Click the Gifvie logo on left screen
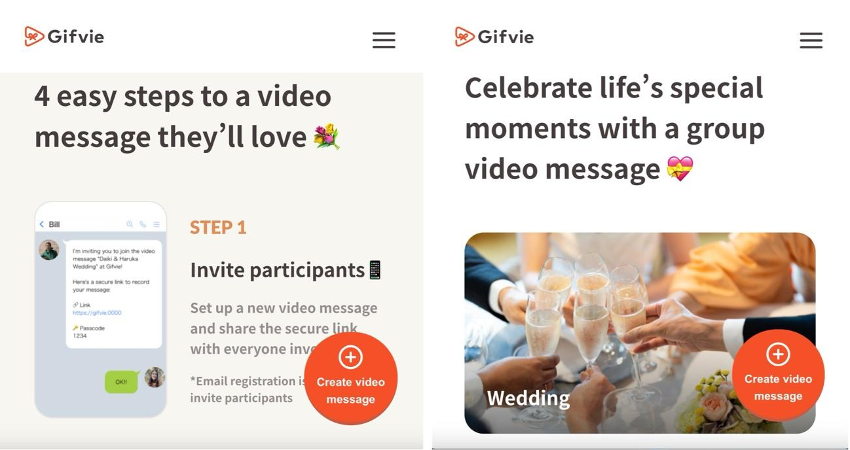The height and width of the screenshot is (450, 850). (x=64, y=36)
